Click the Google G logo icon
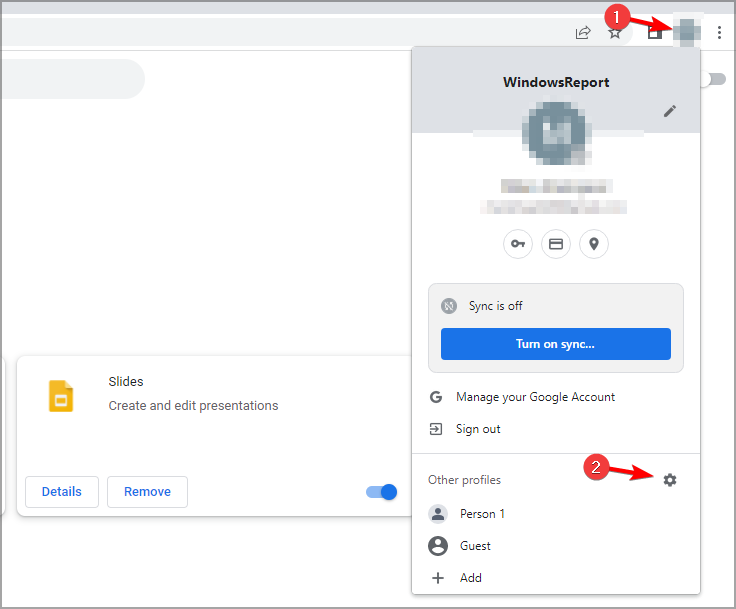The image size is (736, 609). click(x=436, y=397)
